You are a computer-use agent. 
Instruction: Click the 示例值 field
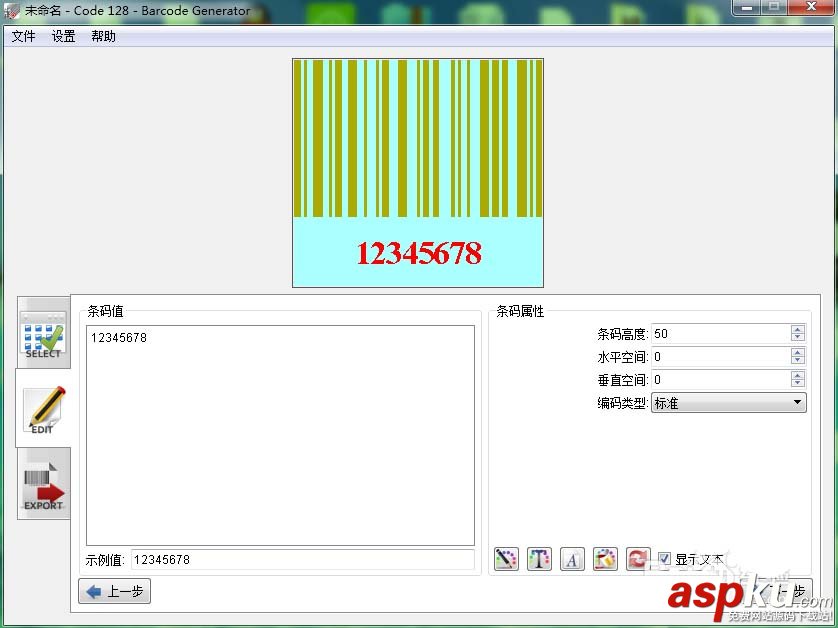click(x=302, y=560)
